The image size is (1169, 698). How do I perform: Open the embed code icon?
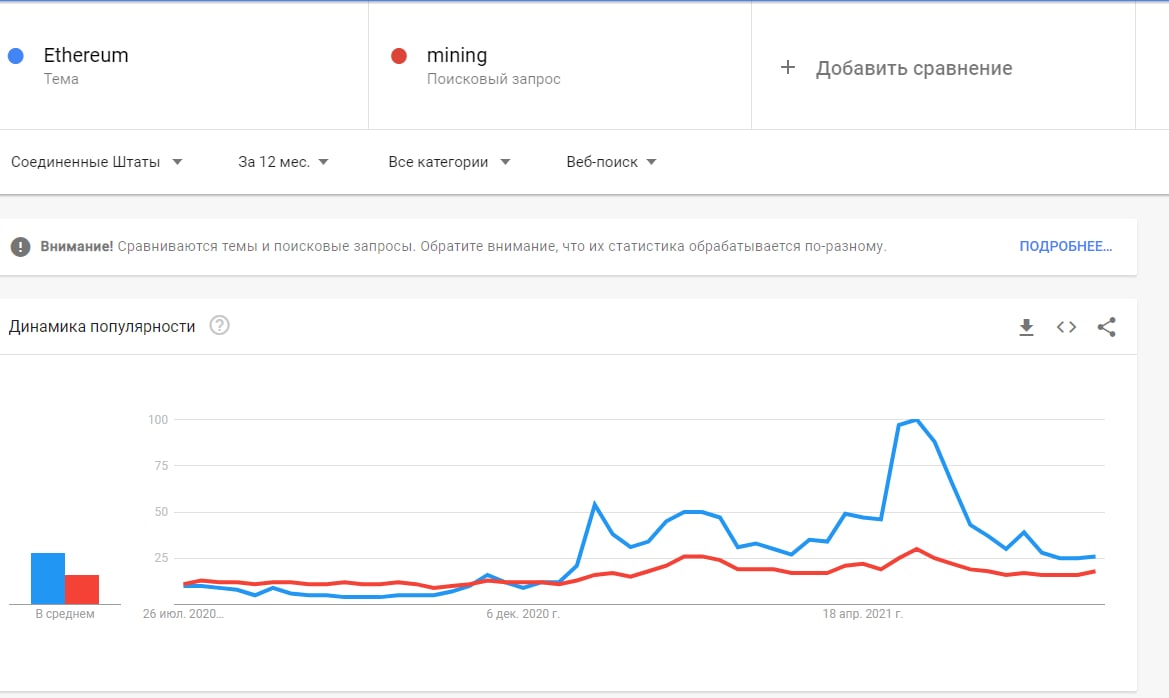[1066, 327]
